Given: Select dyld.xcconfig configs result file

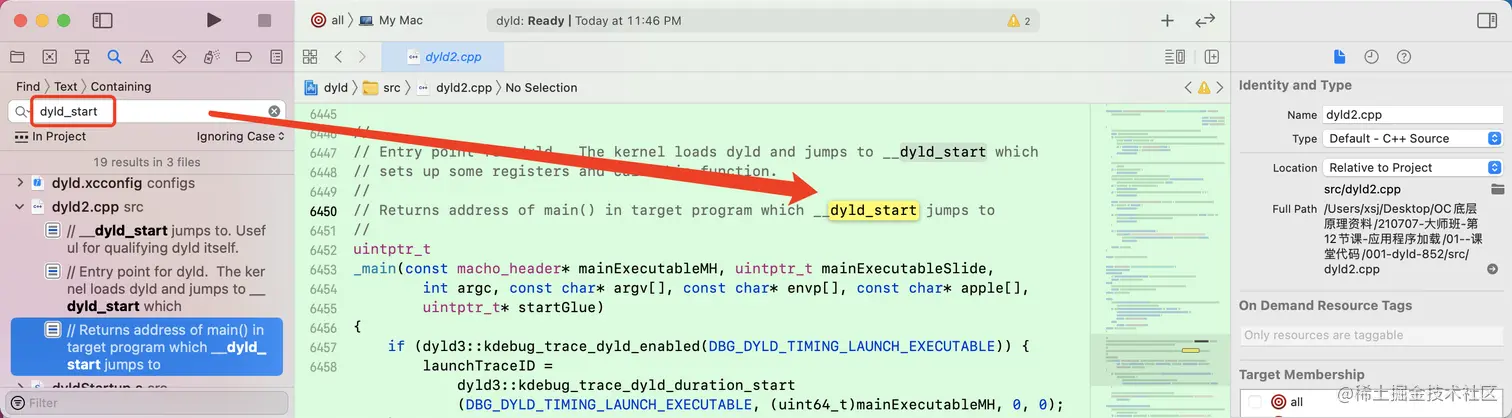Looking at the screenshot, I should click(123, 183).
